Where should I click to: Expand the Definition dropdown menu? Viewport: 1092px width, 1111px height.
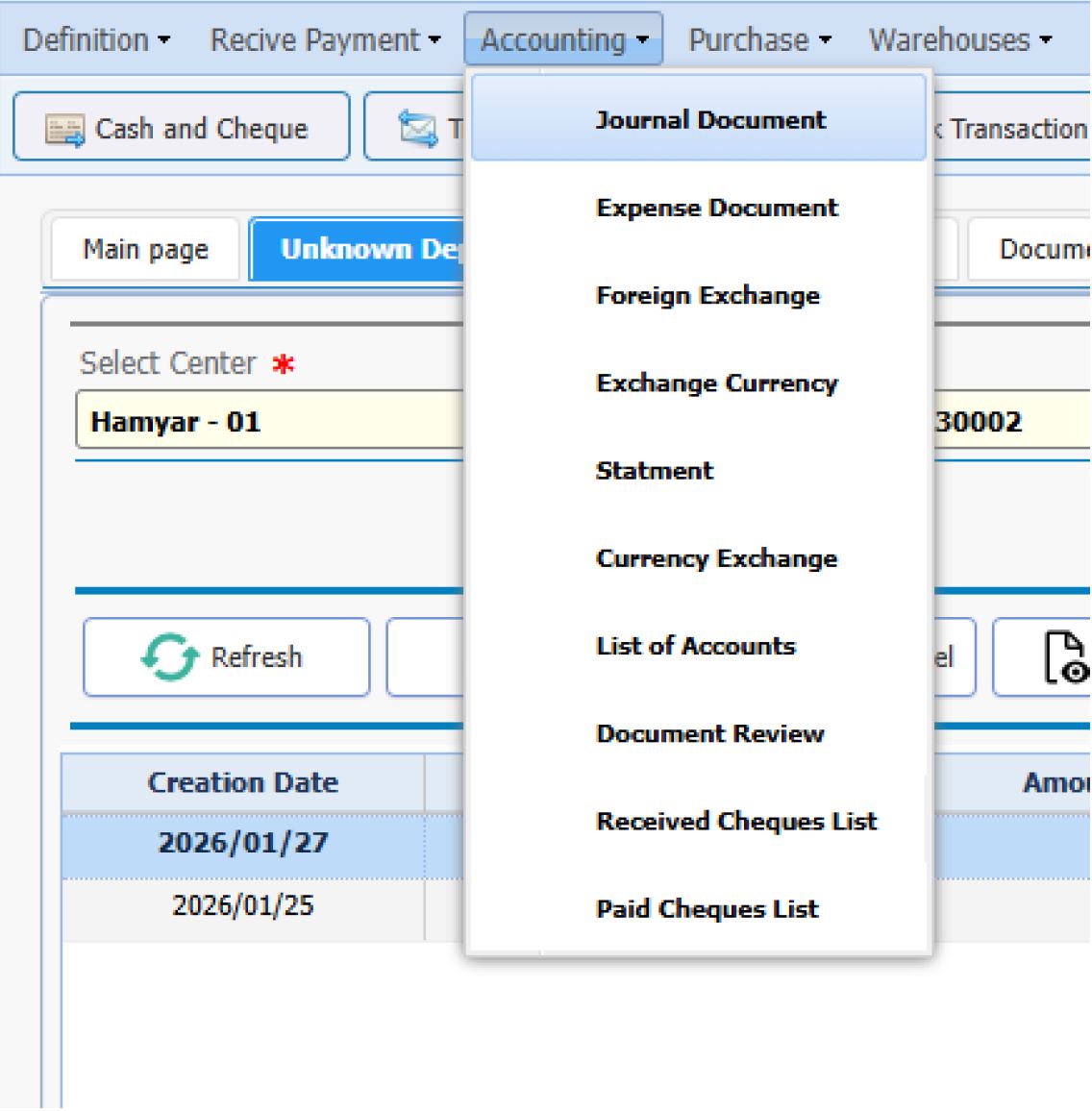pyautogui.click(x=96, y=40)
